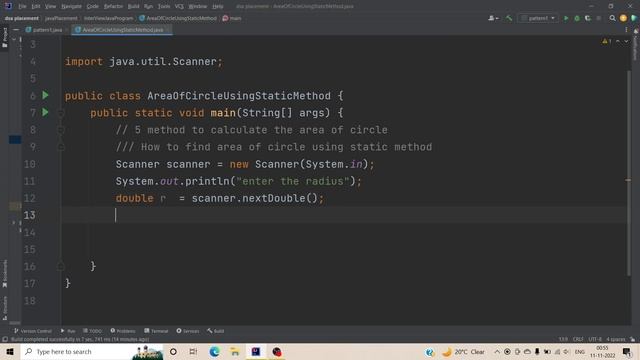The image size is (640, 360).
Task: Open run configuration dropdown pattern1
Action: click(x=538, y=18)
